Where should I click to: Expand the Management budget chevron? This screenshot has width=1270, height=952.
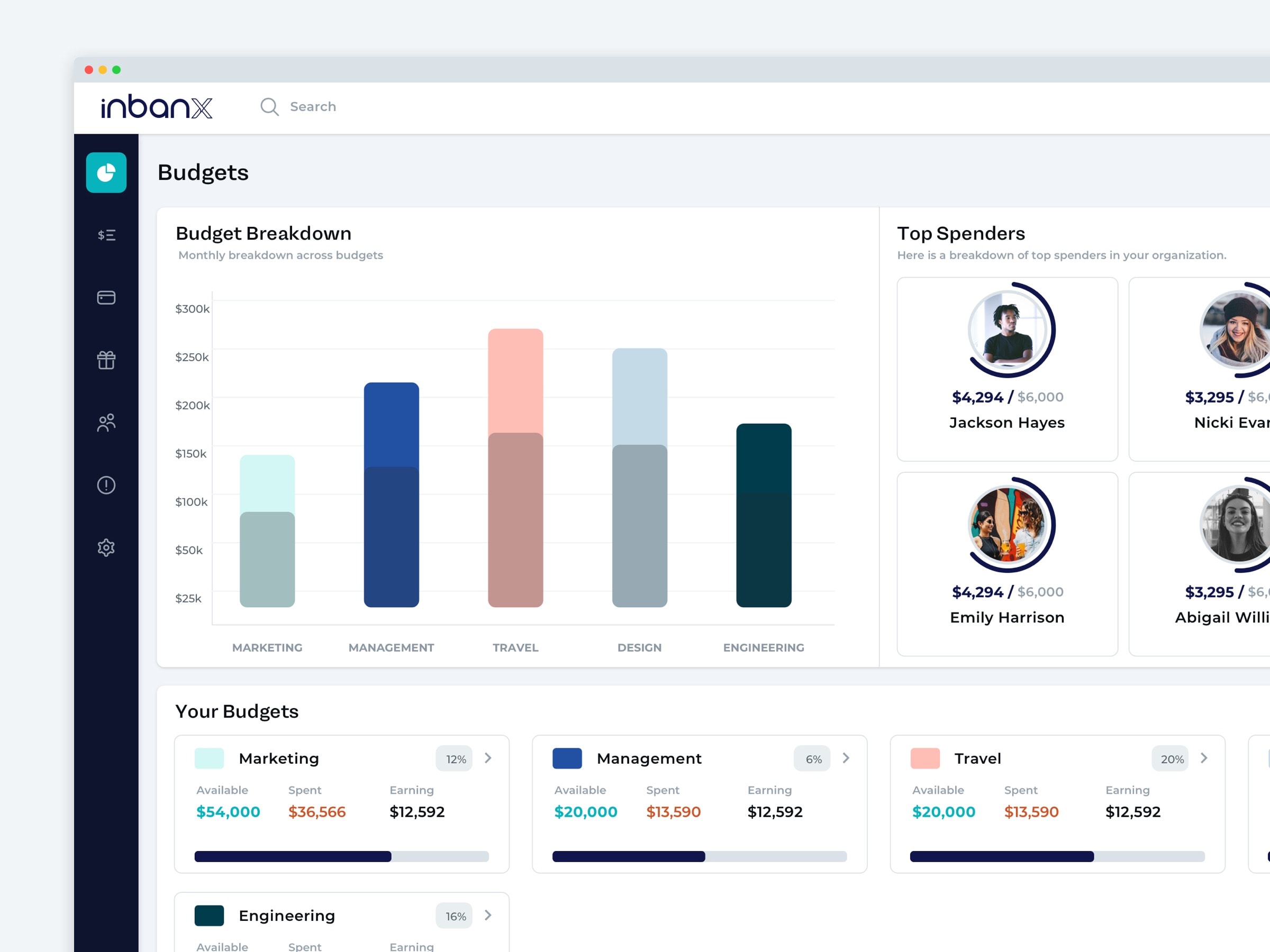[846, 758]
